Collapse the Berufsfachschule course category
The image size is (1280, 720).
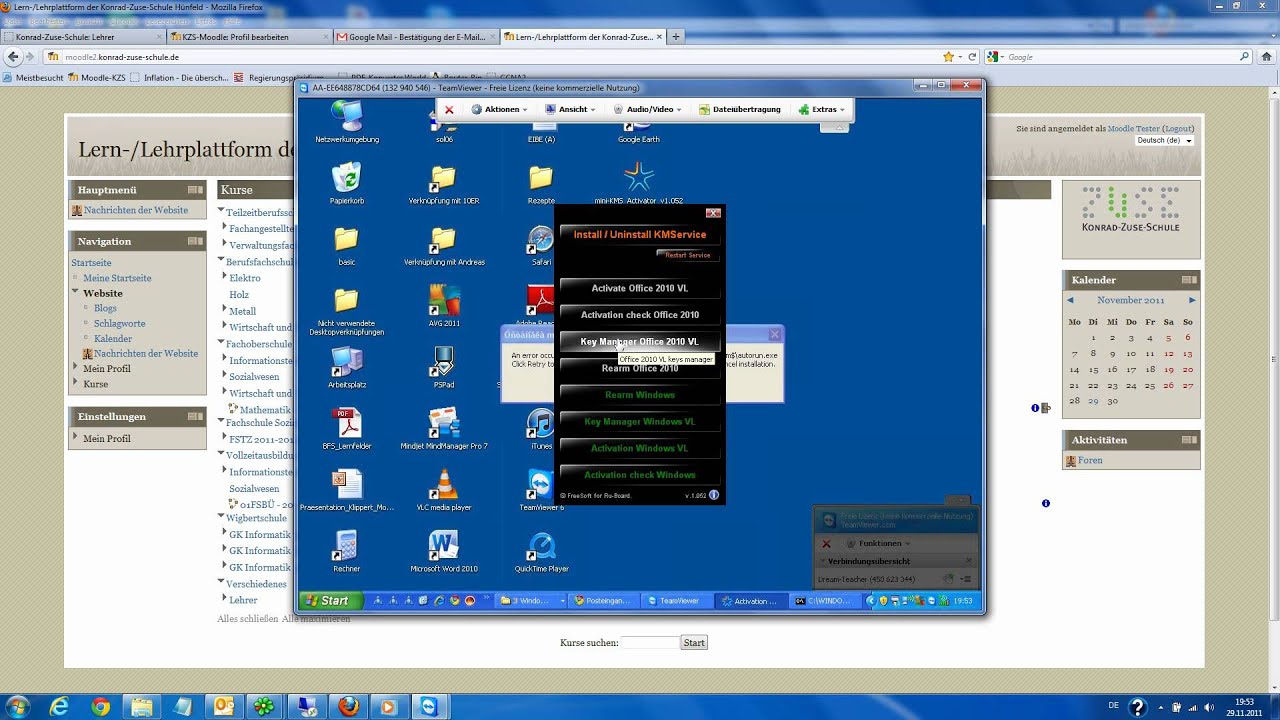[222, 261]
